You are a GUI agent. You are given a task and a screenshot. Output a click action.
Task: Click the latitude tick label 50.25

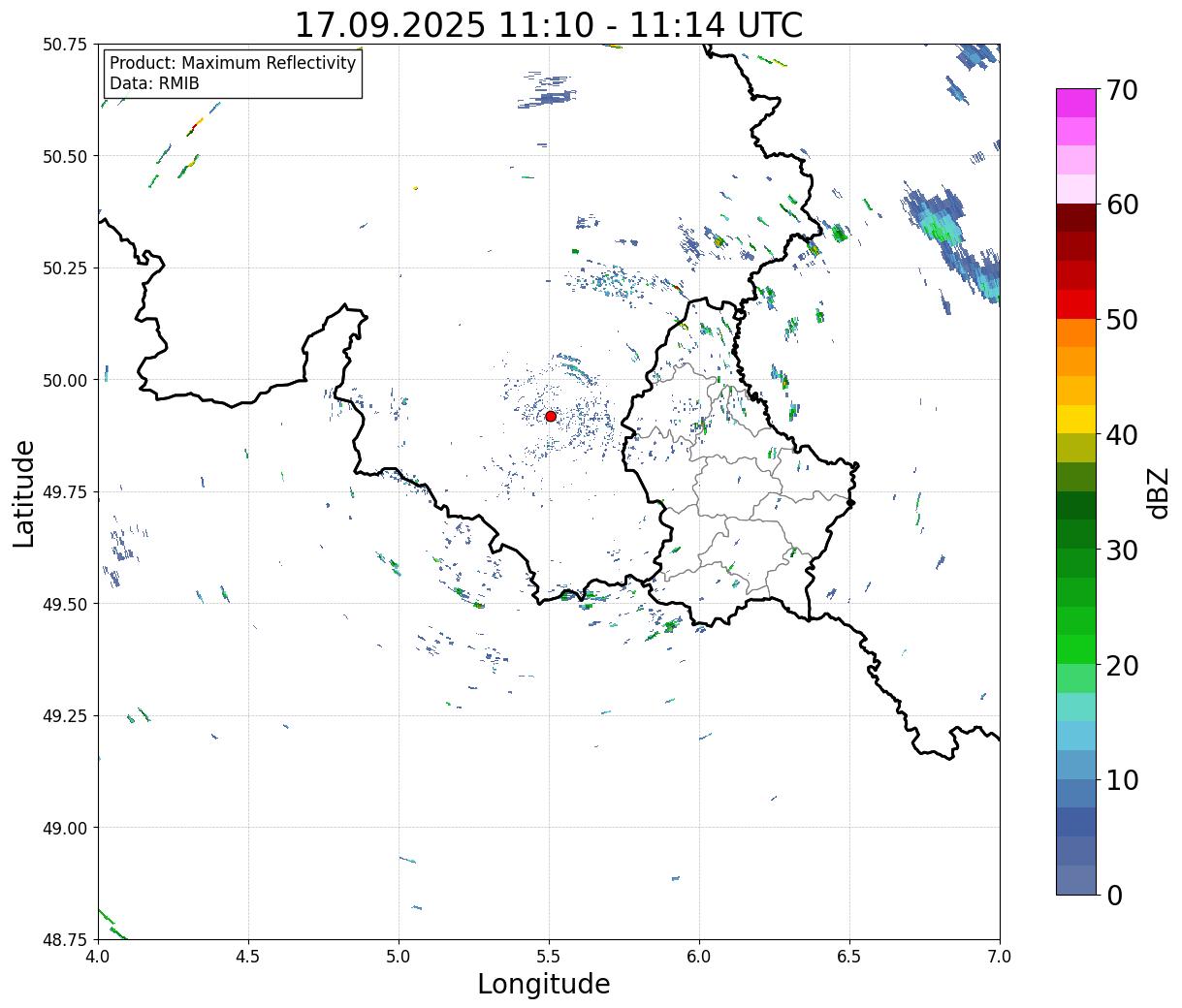tap(65, 268)
